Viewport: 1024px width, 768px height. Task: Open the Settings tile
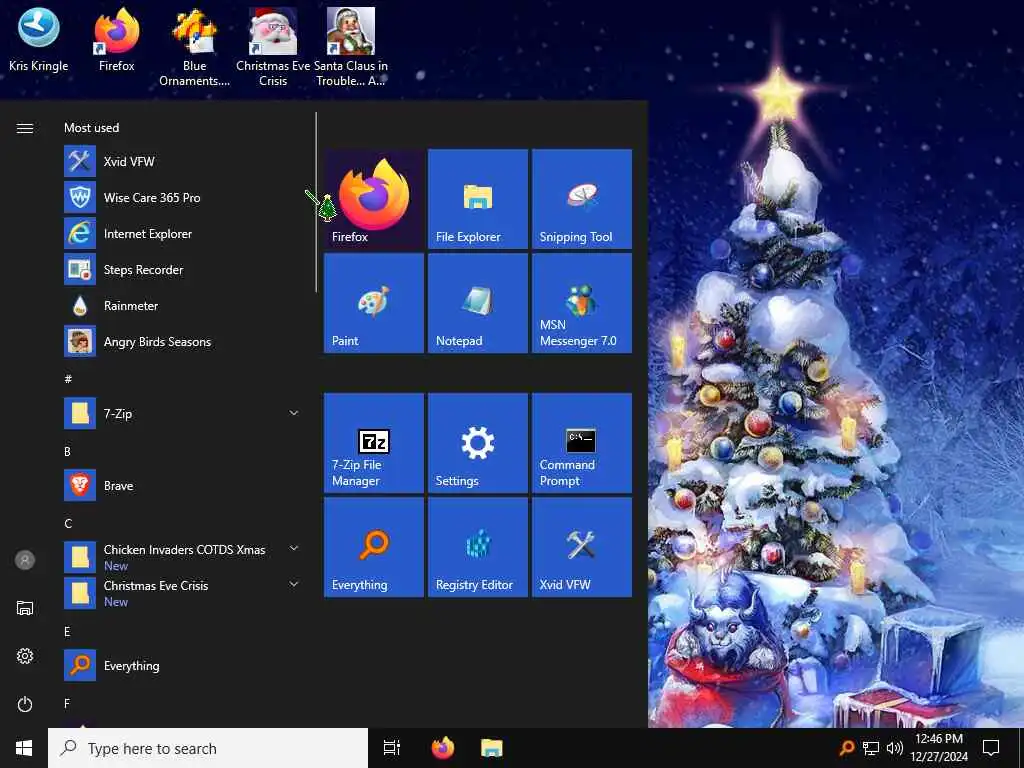(x=477, y=443)
